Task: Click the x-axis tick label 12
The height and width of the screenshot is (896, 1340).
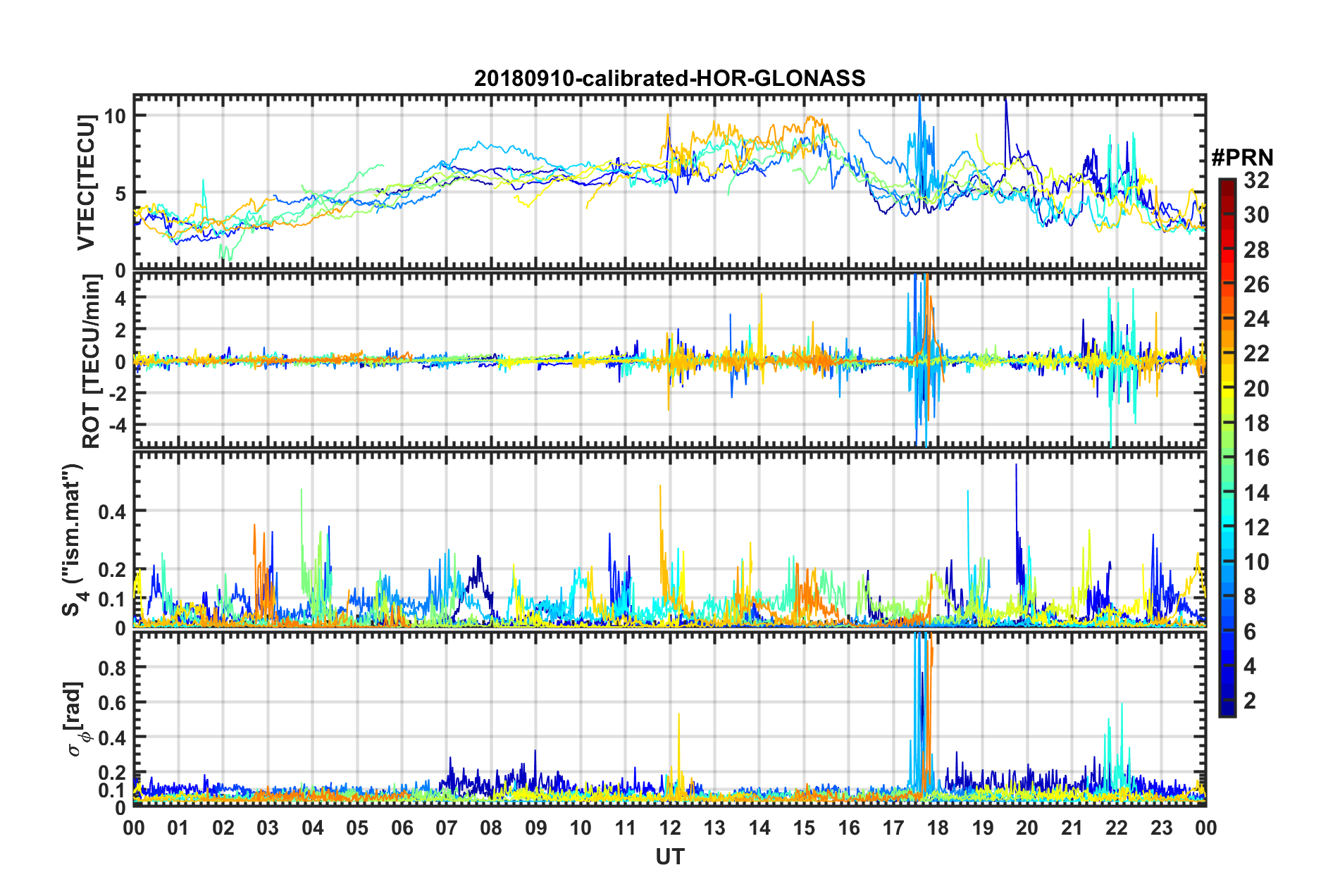Action: point(669,828)
